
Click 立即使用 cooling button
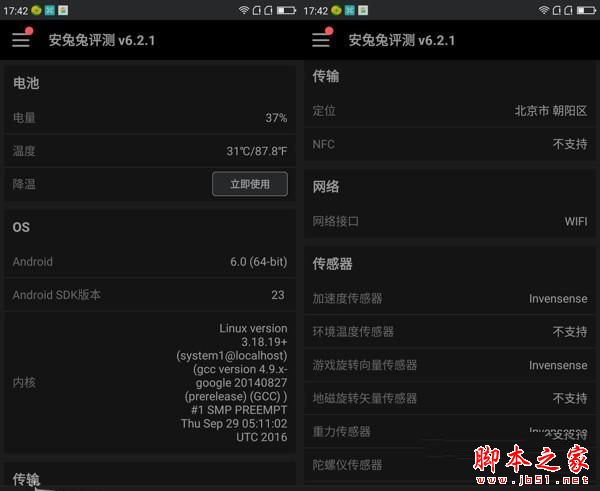coord(250,184)
